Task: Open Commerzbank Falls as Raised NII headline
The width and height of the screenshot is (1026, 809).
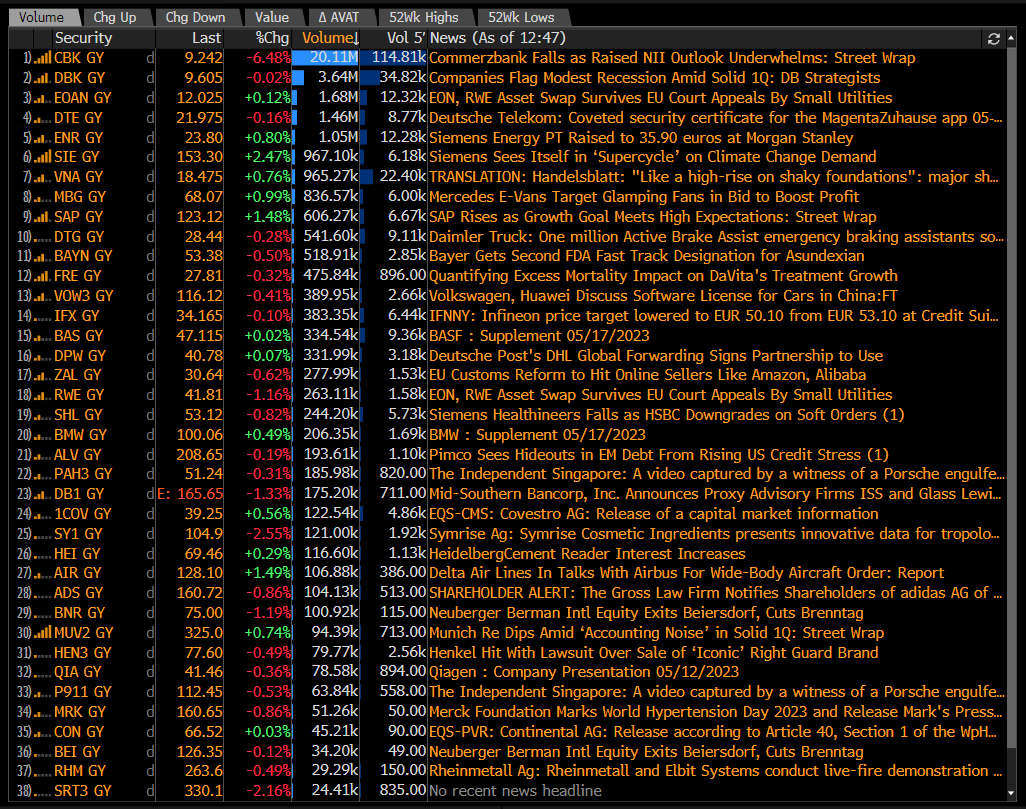Action: (672, 58)
